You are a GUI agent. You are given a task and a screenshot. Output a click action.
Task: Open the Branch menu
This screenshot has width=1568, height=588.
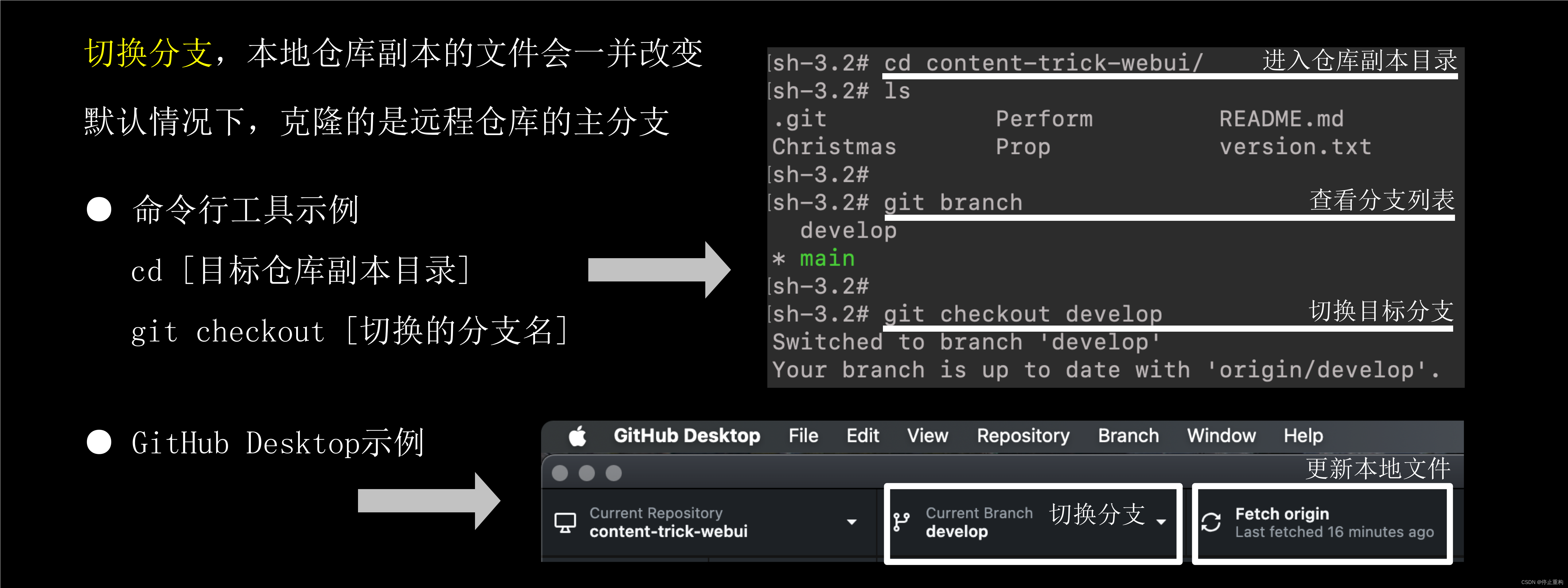1129,436
